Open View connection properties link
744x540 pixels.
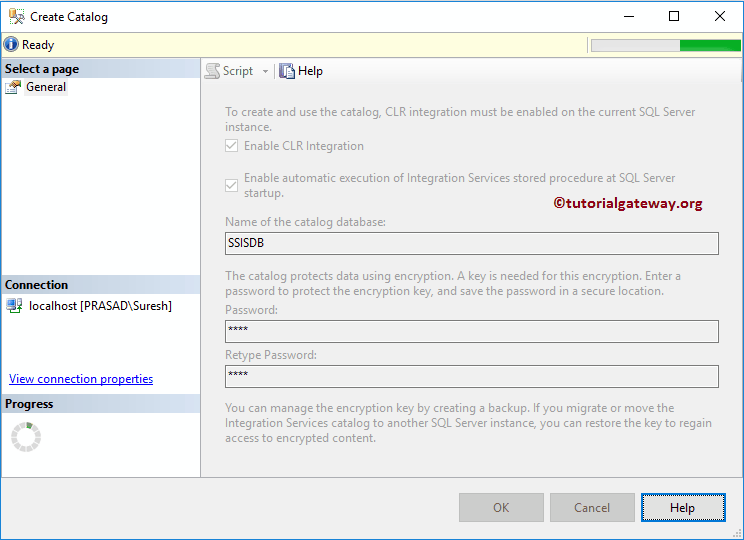(x=81, y=379)
